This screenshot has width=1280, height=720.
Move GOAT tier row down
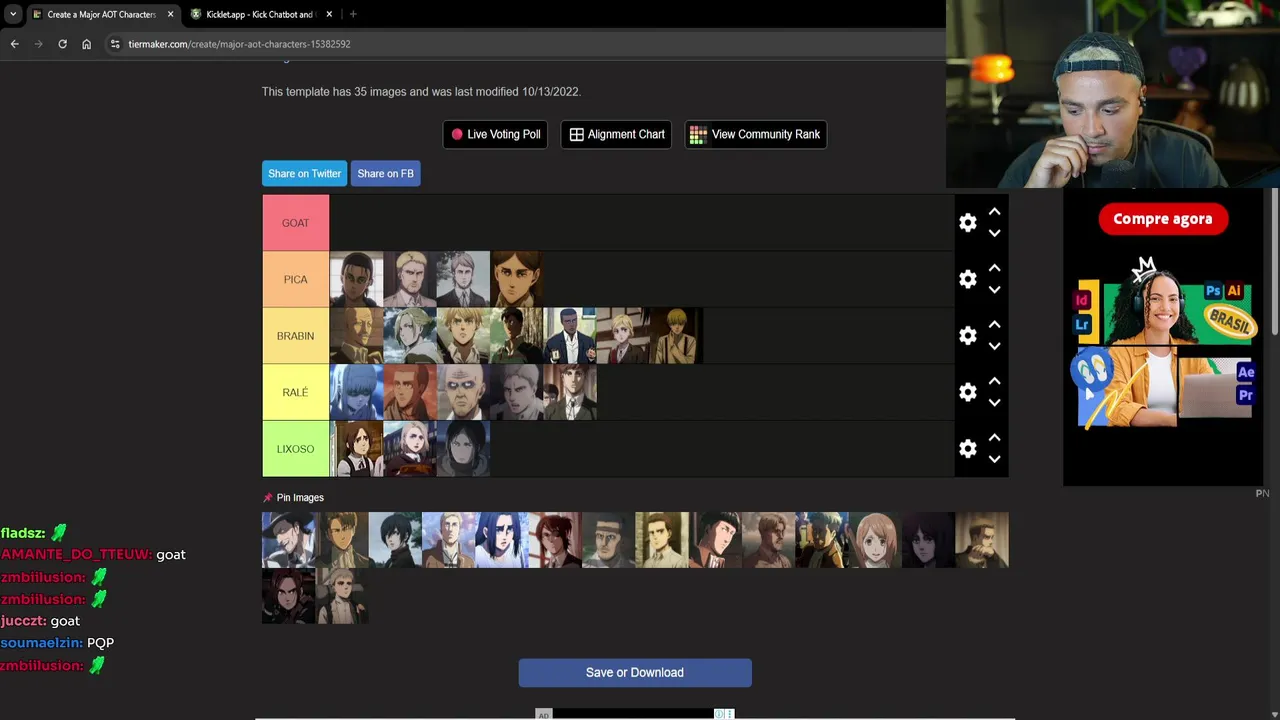994,233
